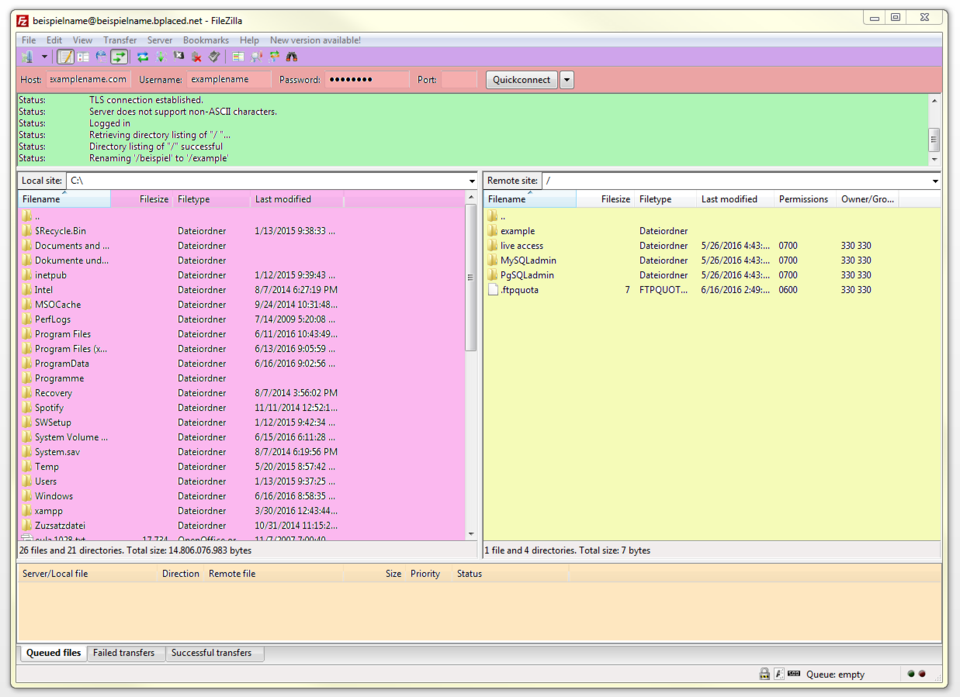Click the Direction column header in queue
The height and width of the screenshot is (697, 960).
tap(181, 574)
